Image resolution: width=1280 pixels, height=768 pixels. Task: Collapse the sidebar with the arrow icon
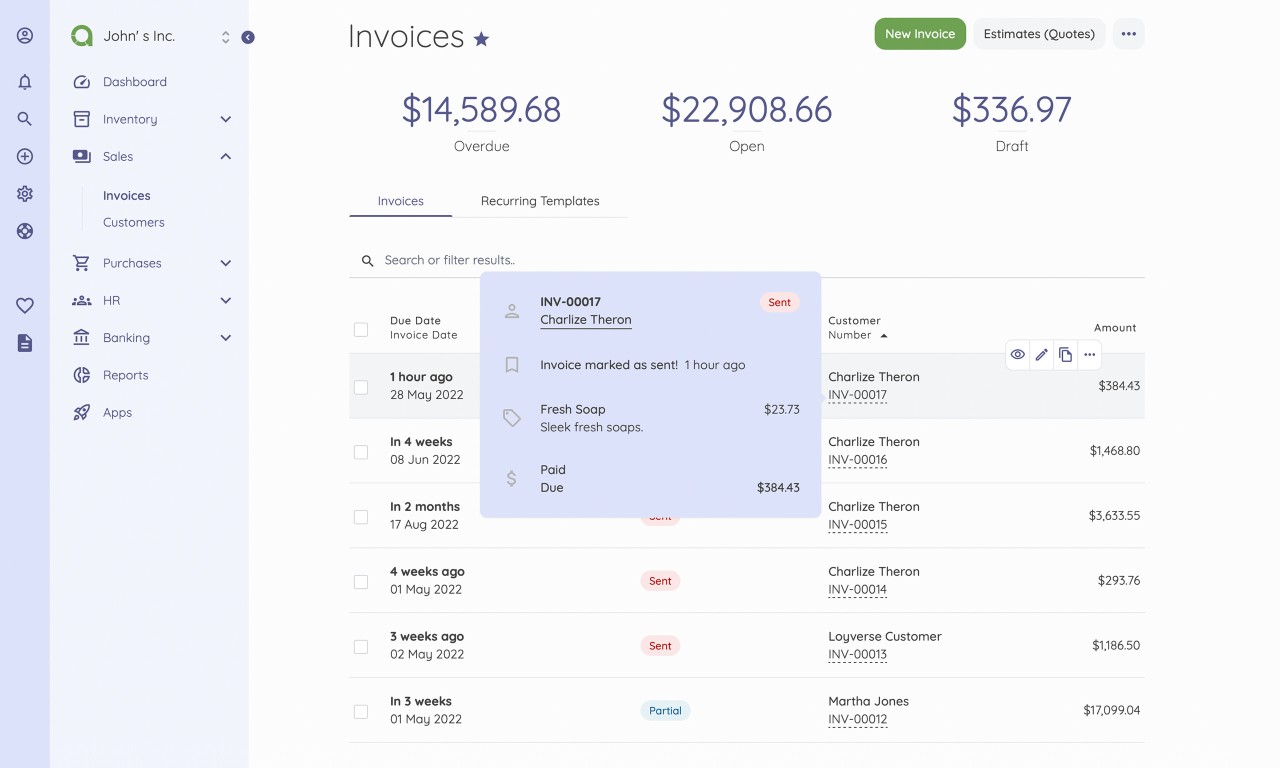[x=248, y=37]
